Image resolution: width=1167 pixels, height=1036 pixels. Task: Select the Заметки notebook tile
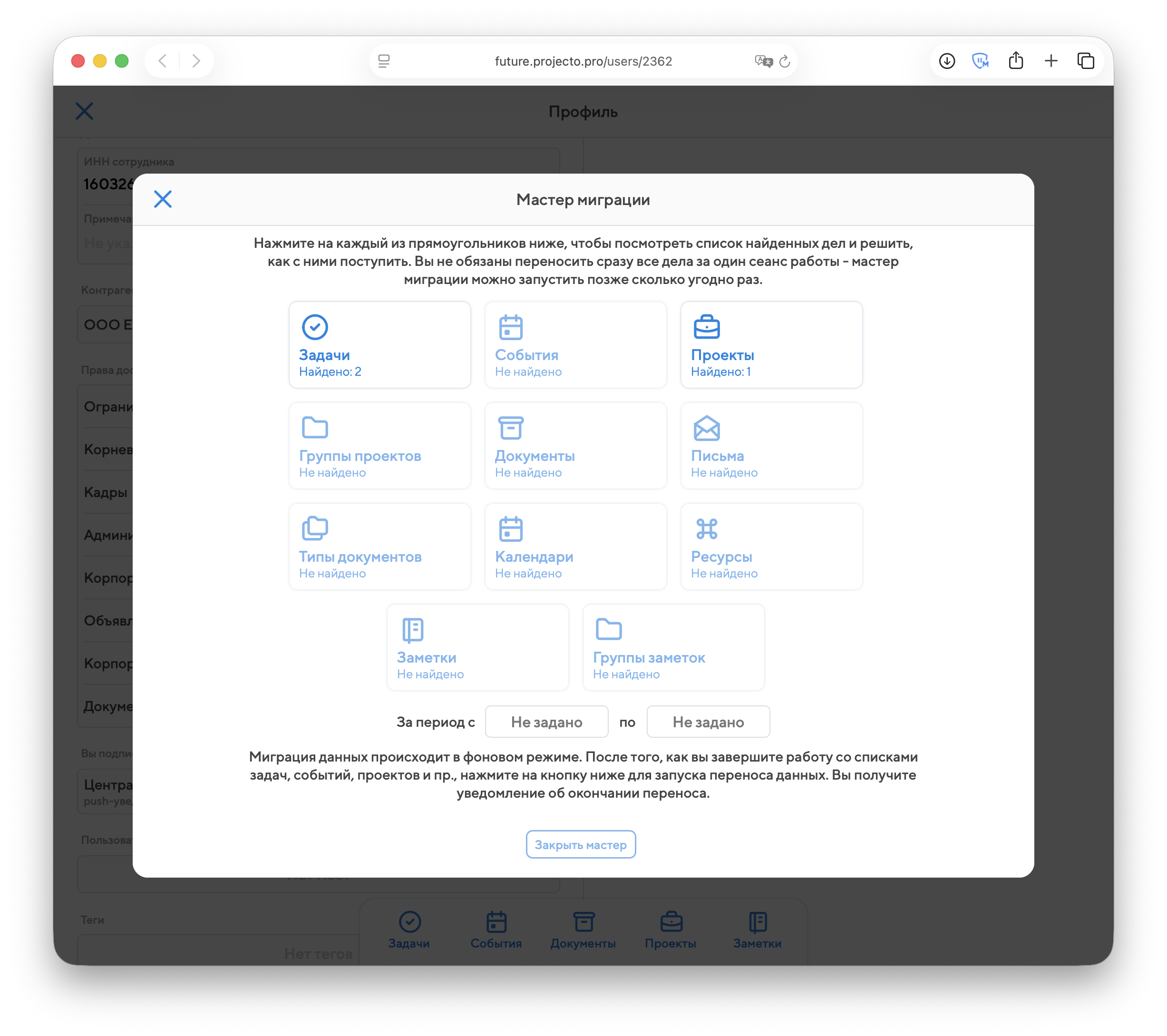click(x=477, y=648)
